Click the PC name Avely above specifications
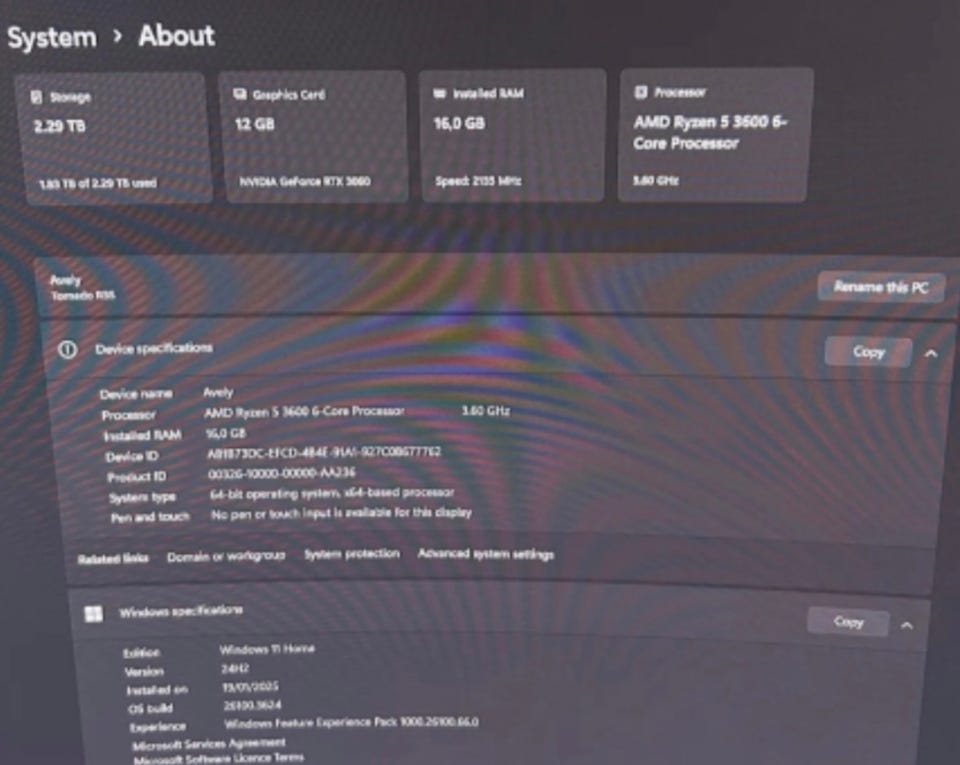 (x=66, y=280)
